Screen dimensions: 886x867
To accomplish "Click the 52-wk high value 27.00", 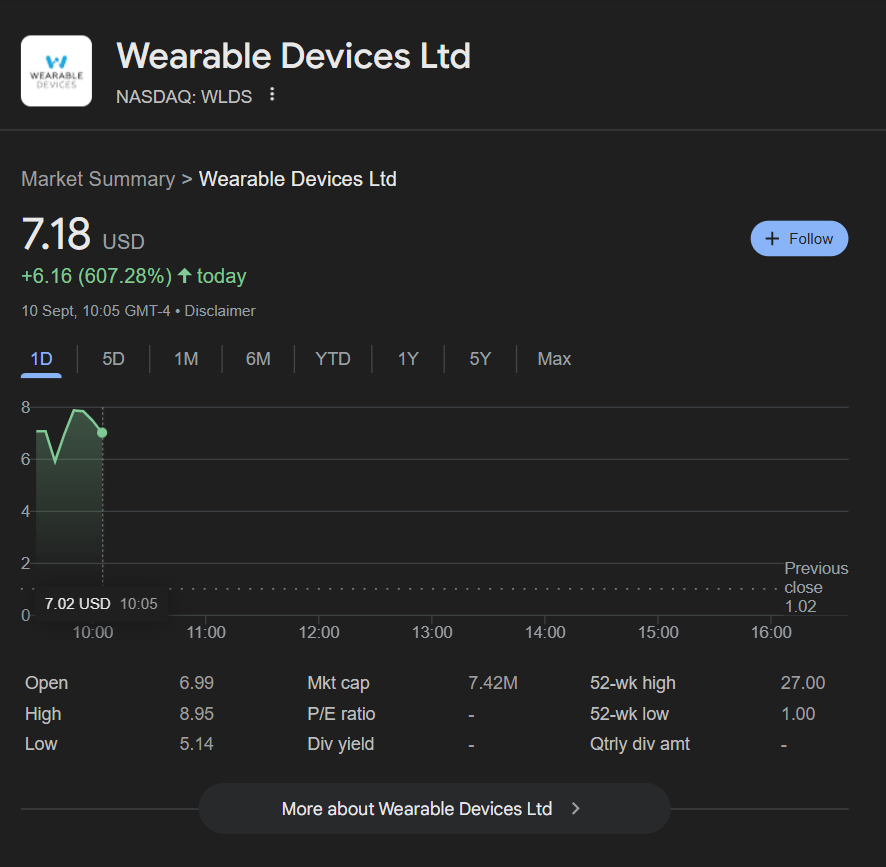I will point(803,683).
